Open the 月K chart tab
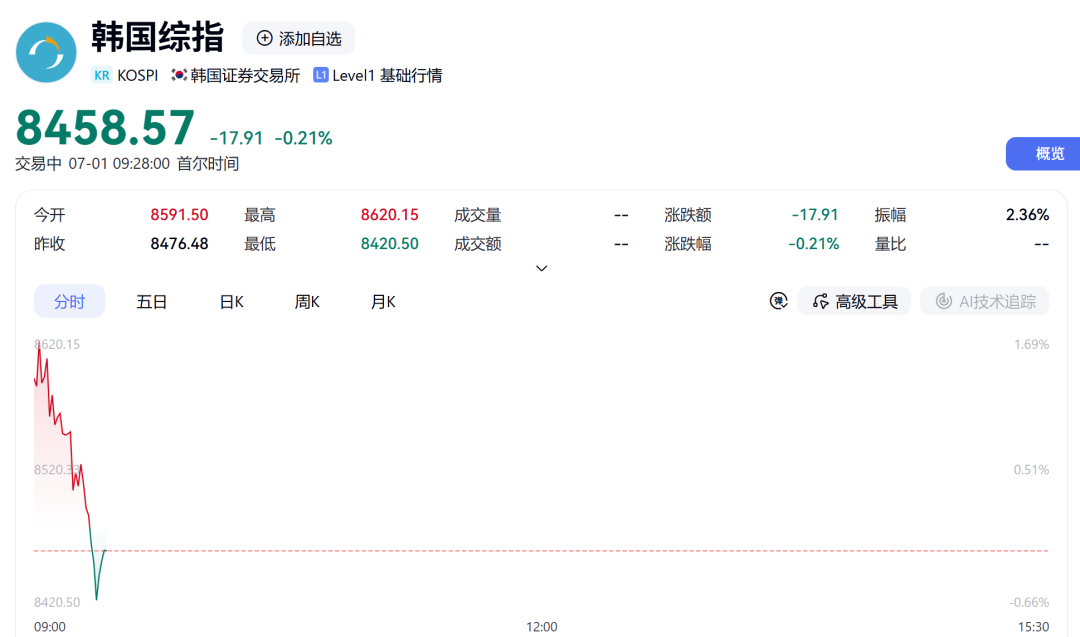The image size is (1080, 637). (383, 302)
